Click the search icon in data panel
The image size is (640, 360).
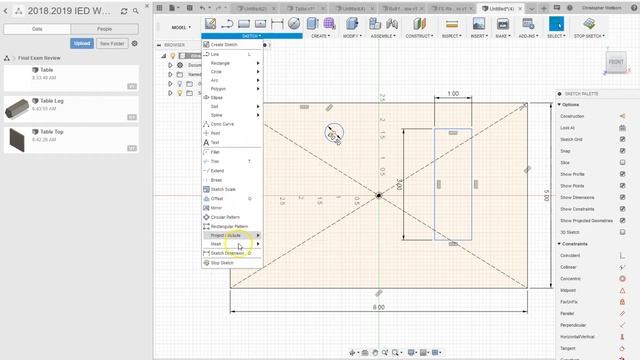coord(136,11)
